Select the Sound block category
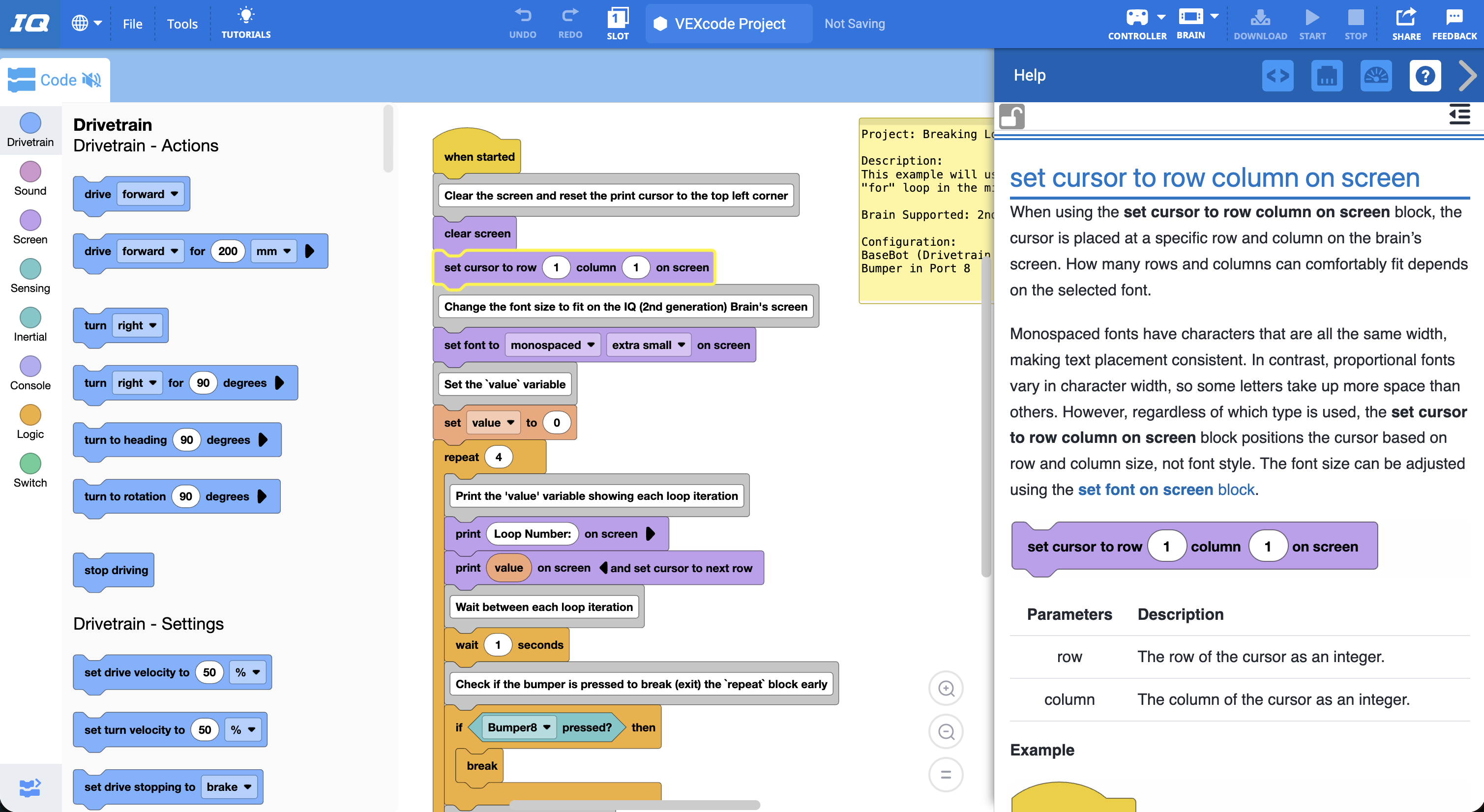This screenshot has width=1484, height=812. click(30, 179)
